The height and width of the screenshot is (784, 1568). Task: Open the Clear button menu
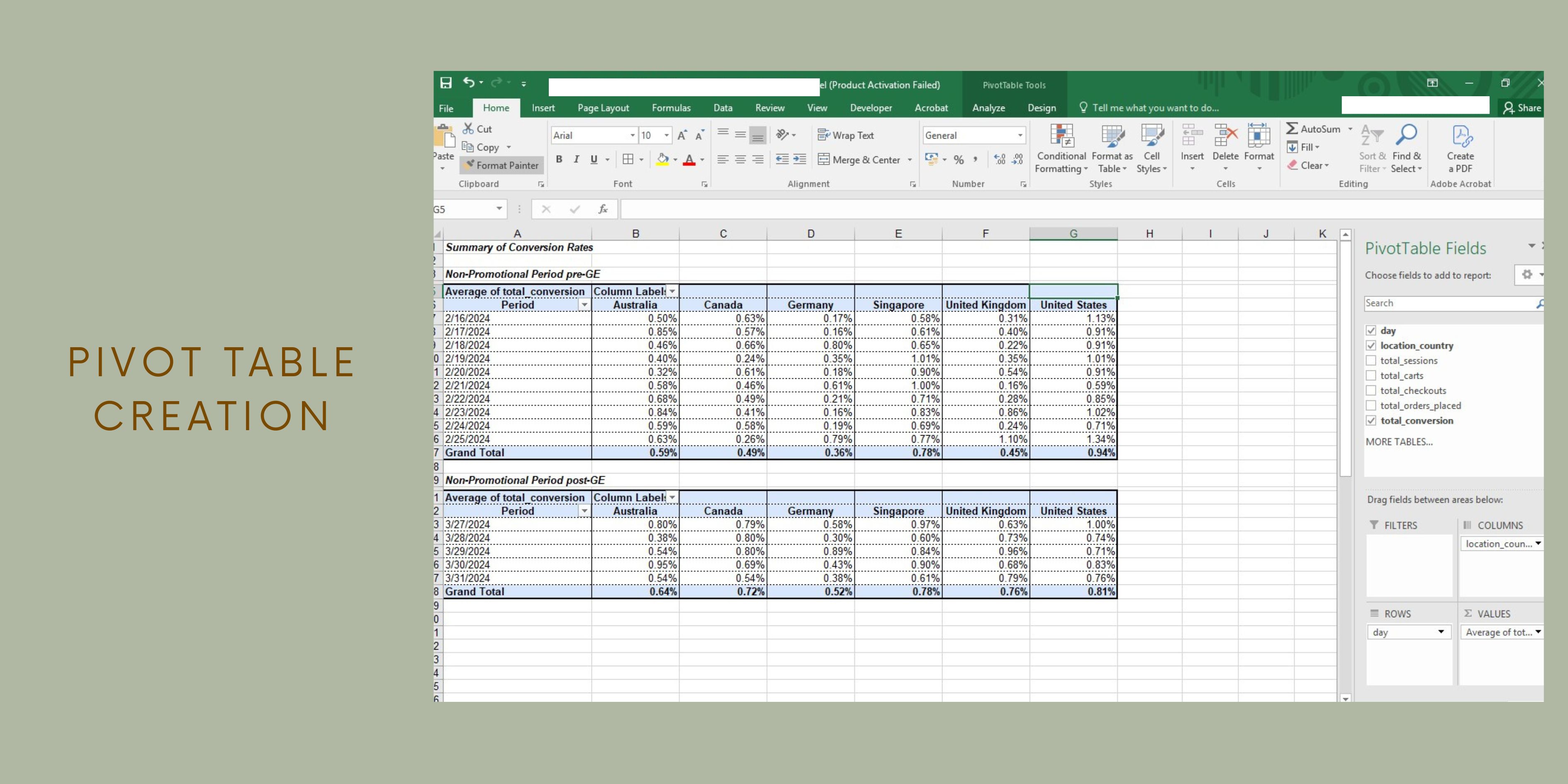point(1308,166)
